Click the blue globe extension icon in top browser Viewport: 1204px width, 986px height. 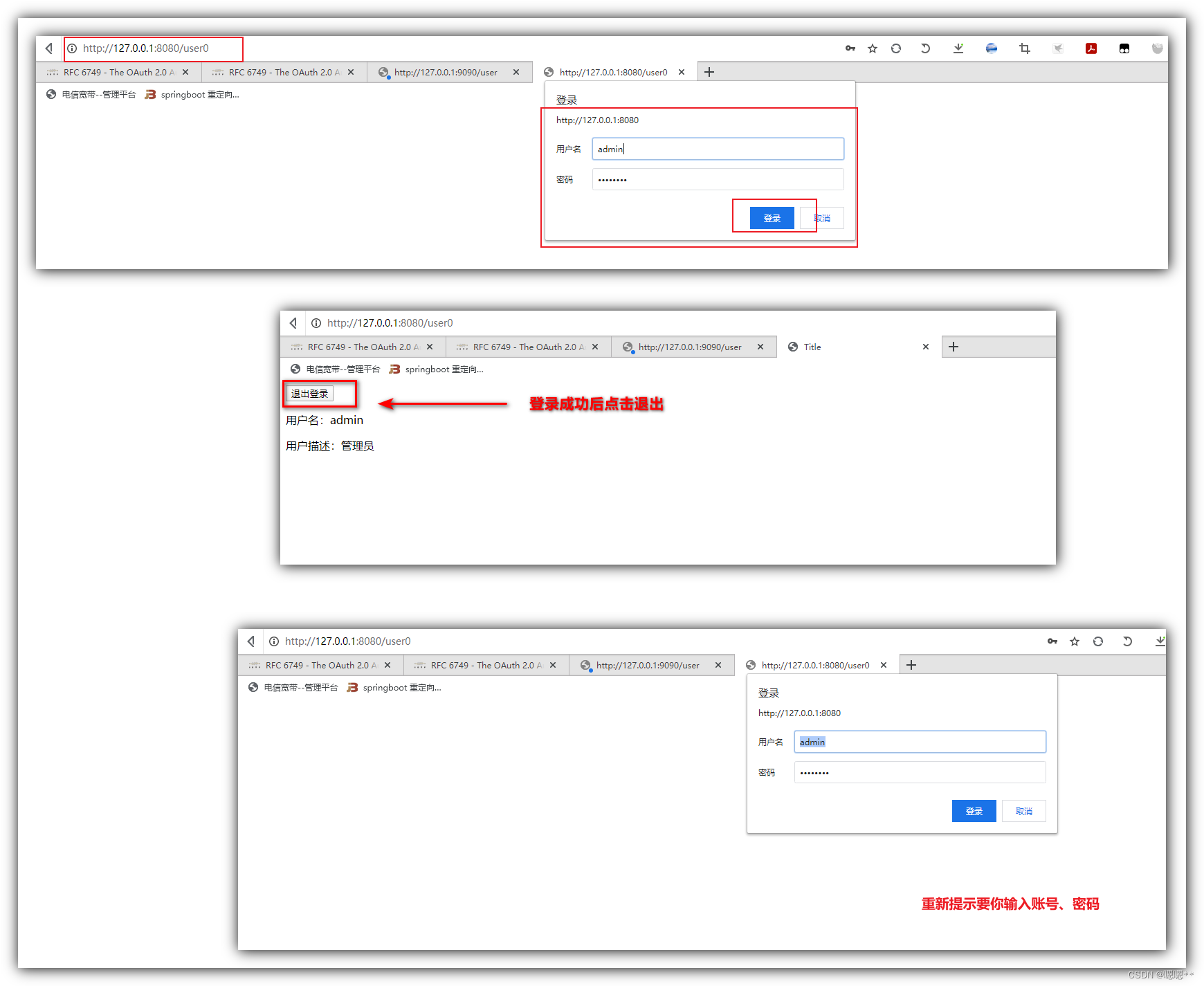click(x=992, y=48)
